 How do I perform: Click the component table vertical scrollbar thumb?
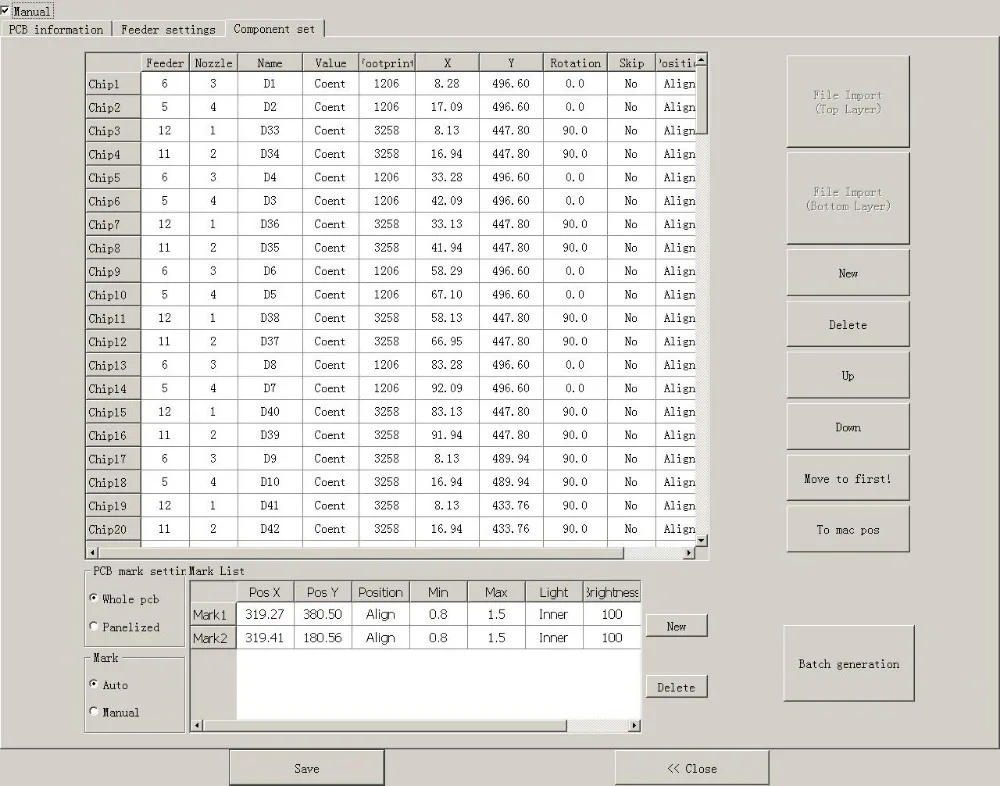[x=702, y=100]
